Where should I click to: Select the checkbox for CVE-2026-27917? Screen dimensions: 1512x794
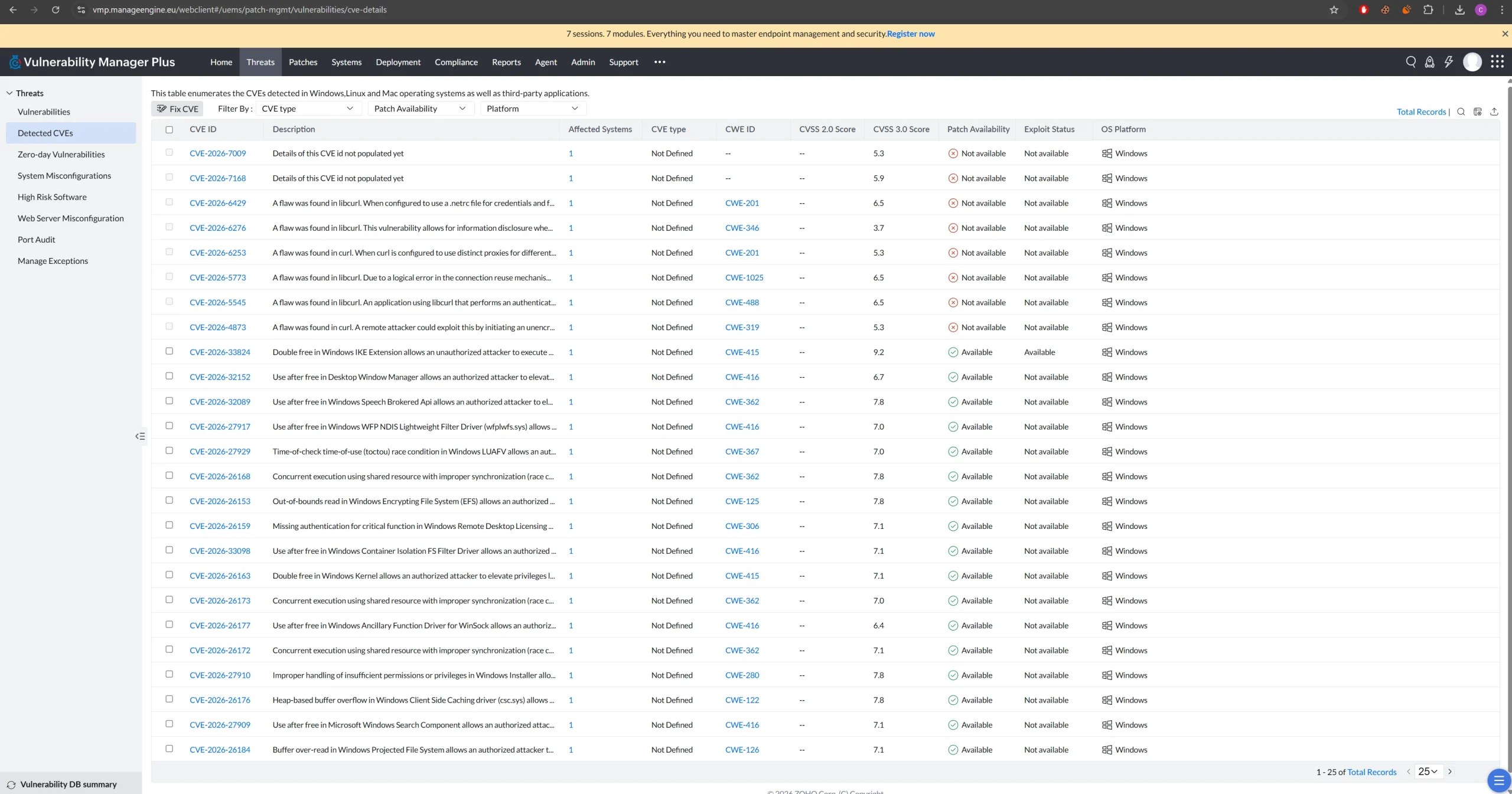tap(170, 426)
